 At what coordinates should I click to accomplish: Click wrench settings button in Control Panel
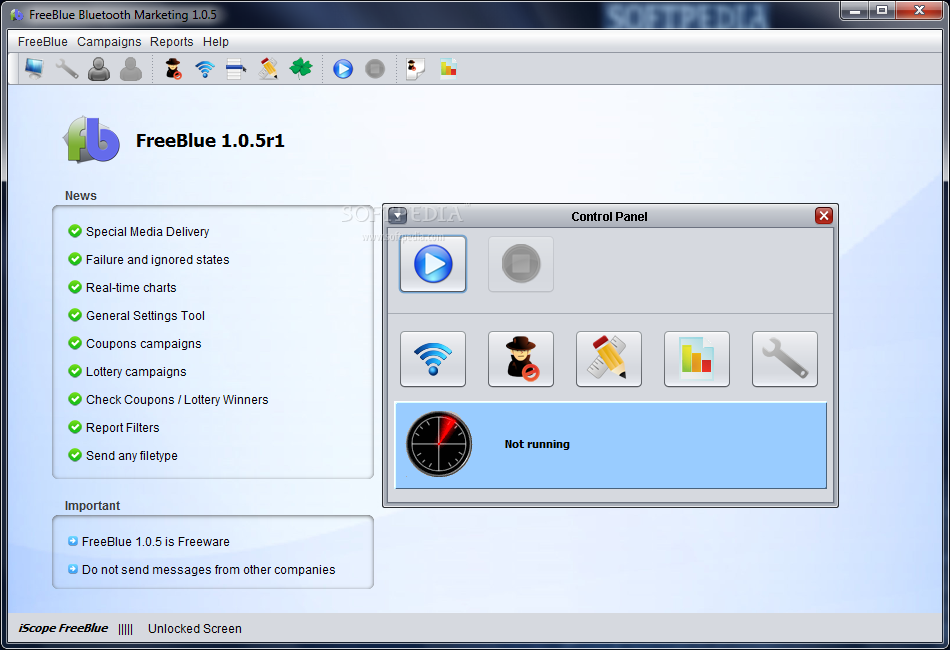[785, 359]
